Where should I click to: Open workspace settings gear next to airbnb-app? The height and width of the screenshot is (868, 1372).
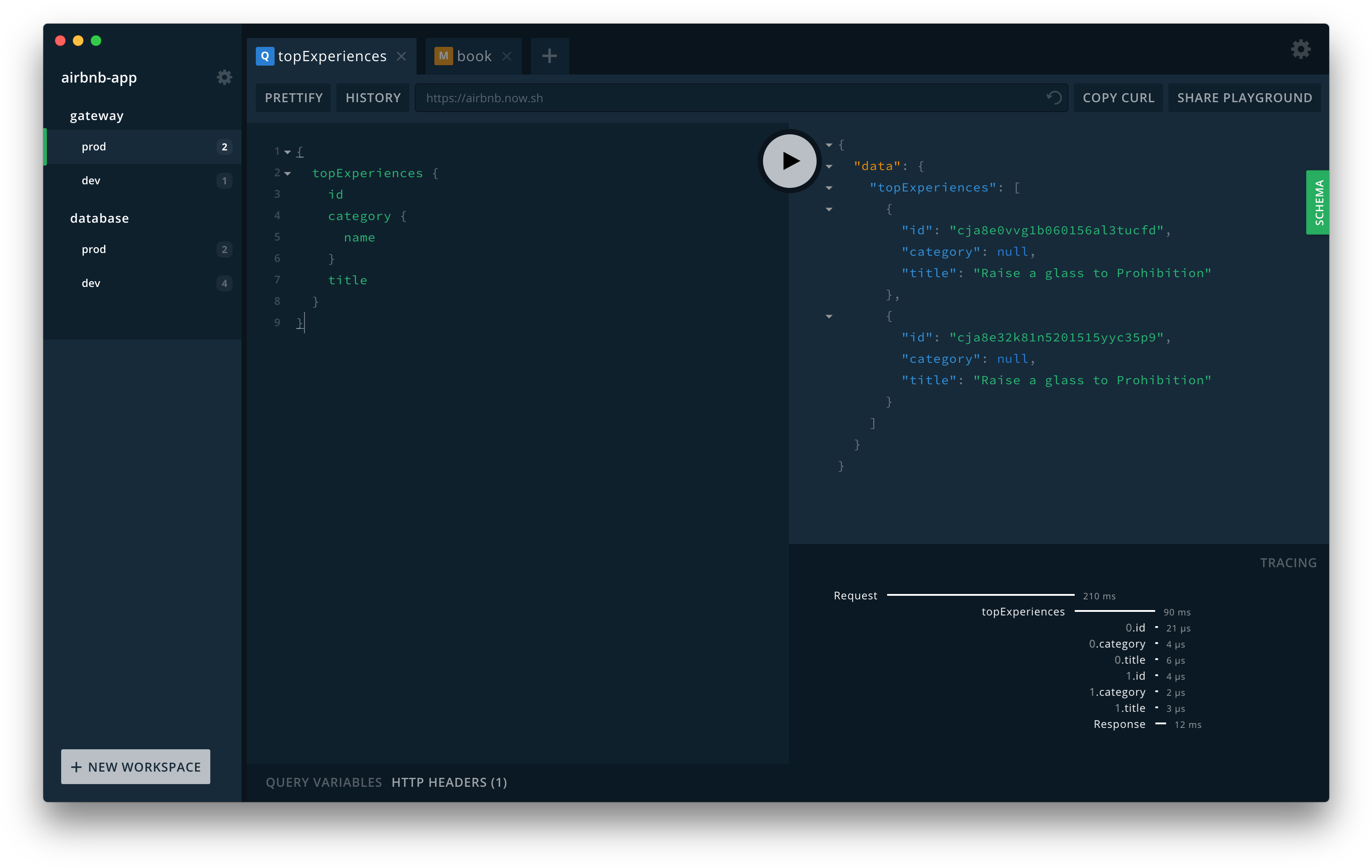point(224,78)
